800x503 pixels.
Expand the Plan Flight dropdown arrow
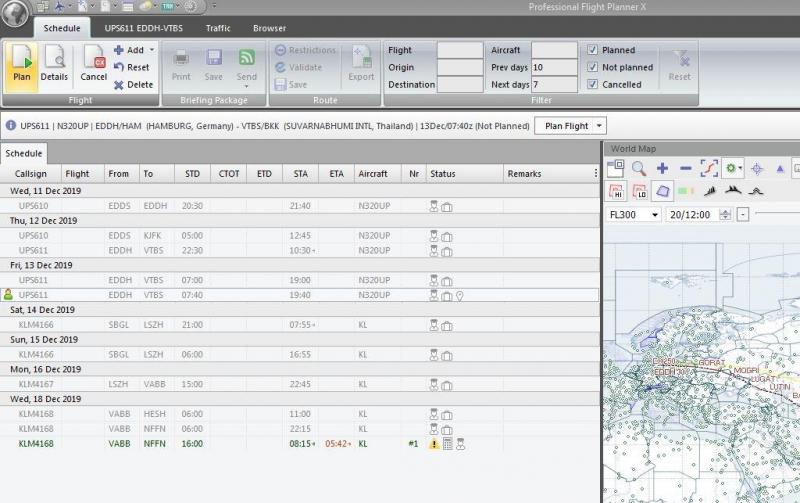(x=599, y=126)
